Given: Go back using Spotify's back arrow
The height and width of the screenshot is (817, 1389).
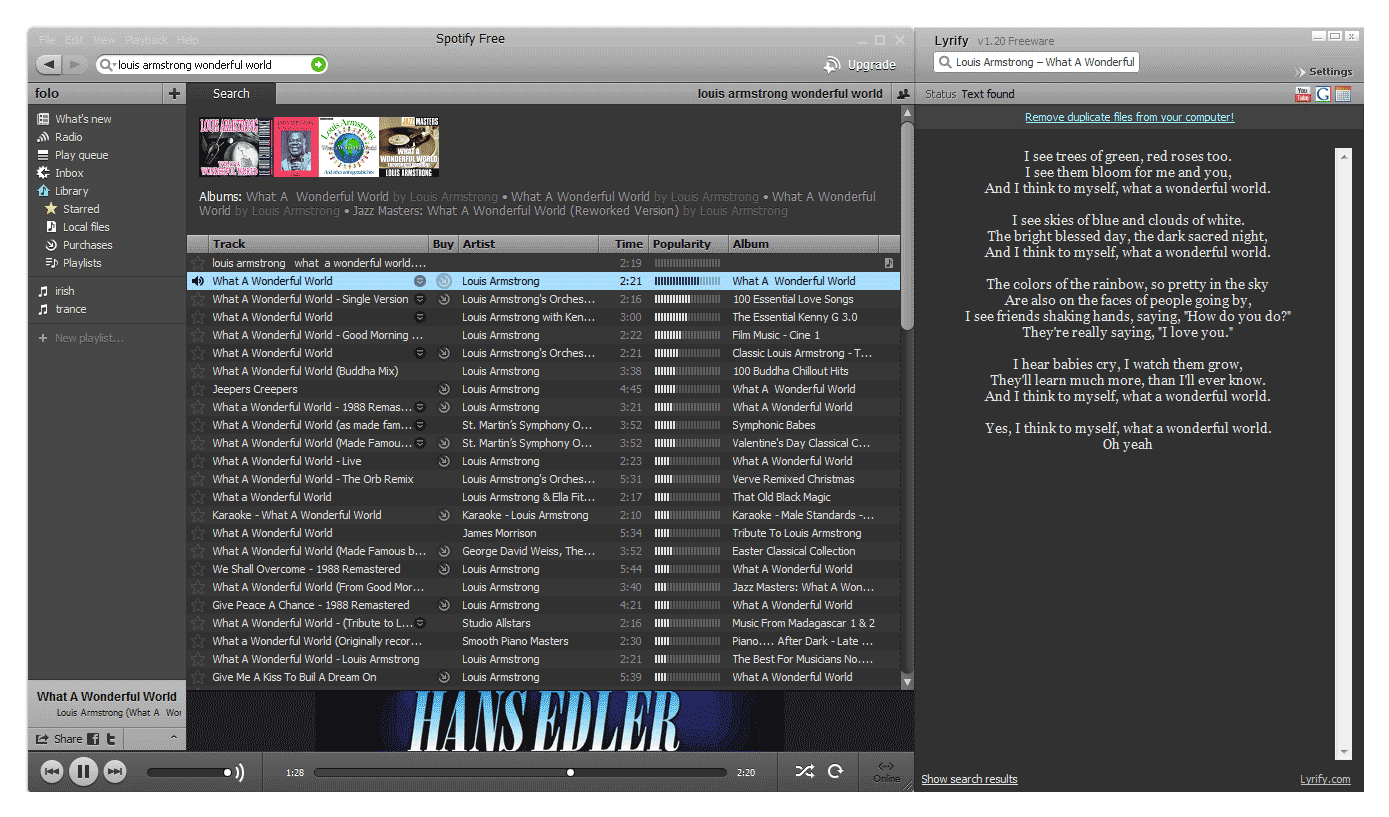Looking at the screenshot, I should (49, 65).
